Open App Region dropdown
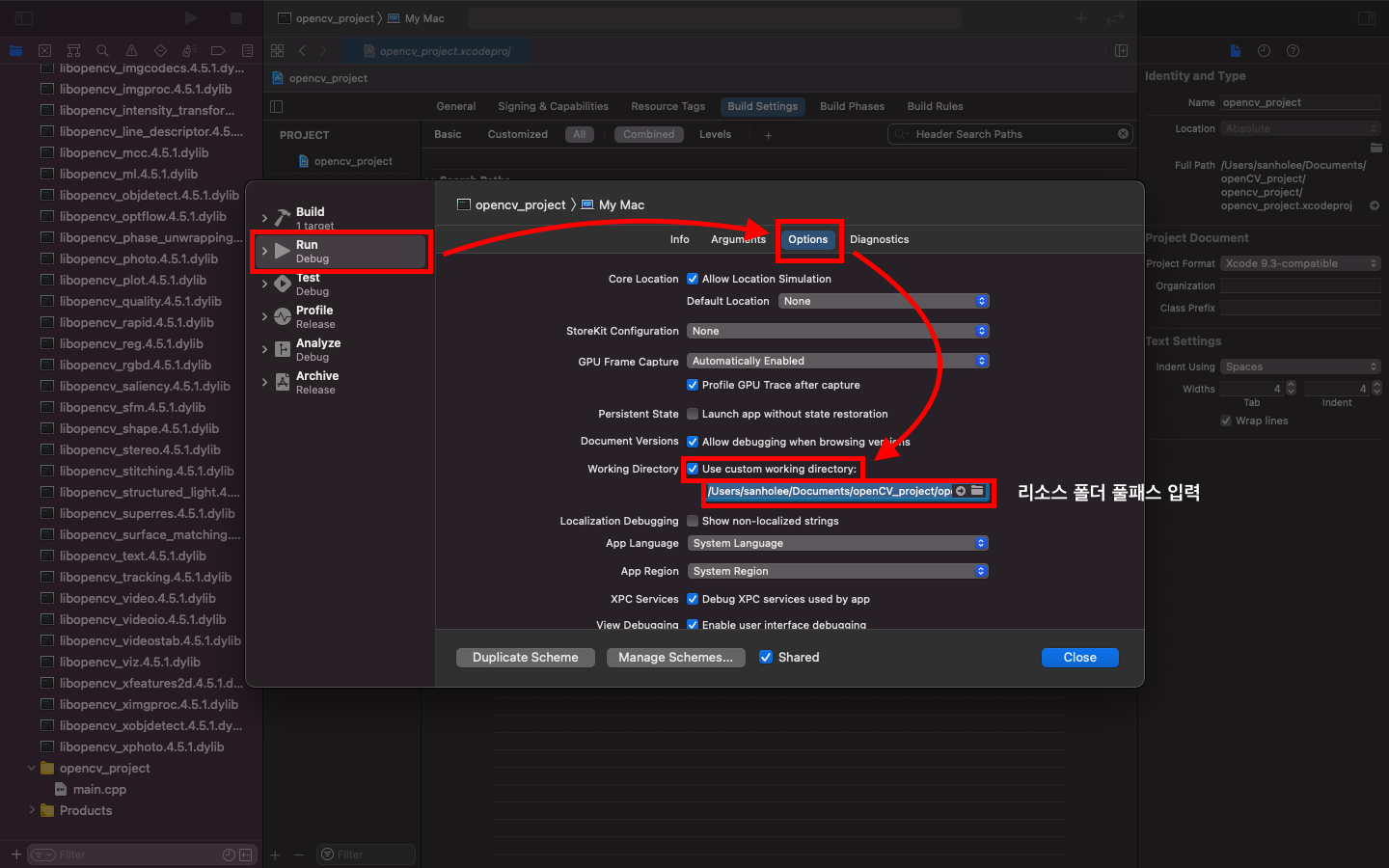Viewport: 1389px width, 868px height. tap(838, 571)
